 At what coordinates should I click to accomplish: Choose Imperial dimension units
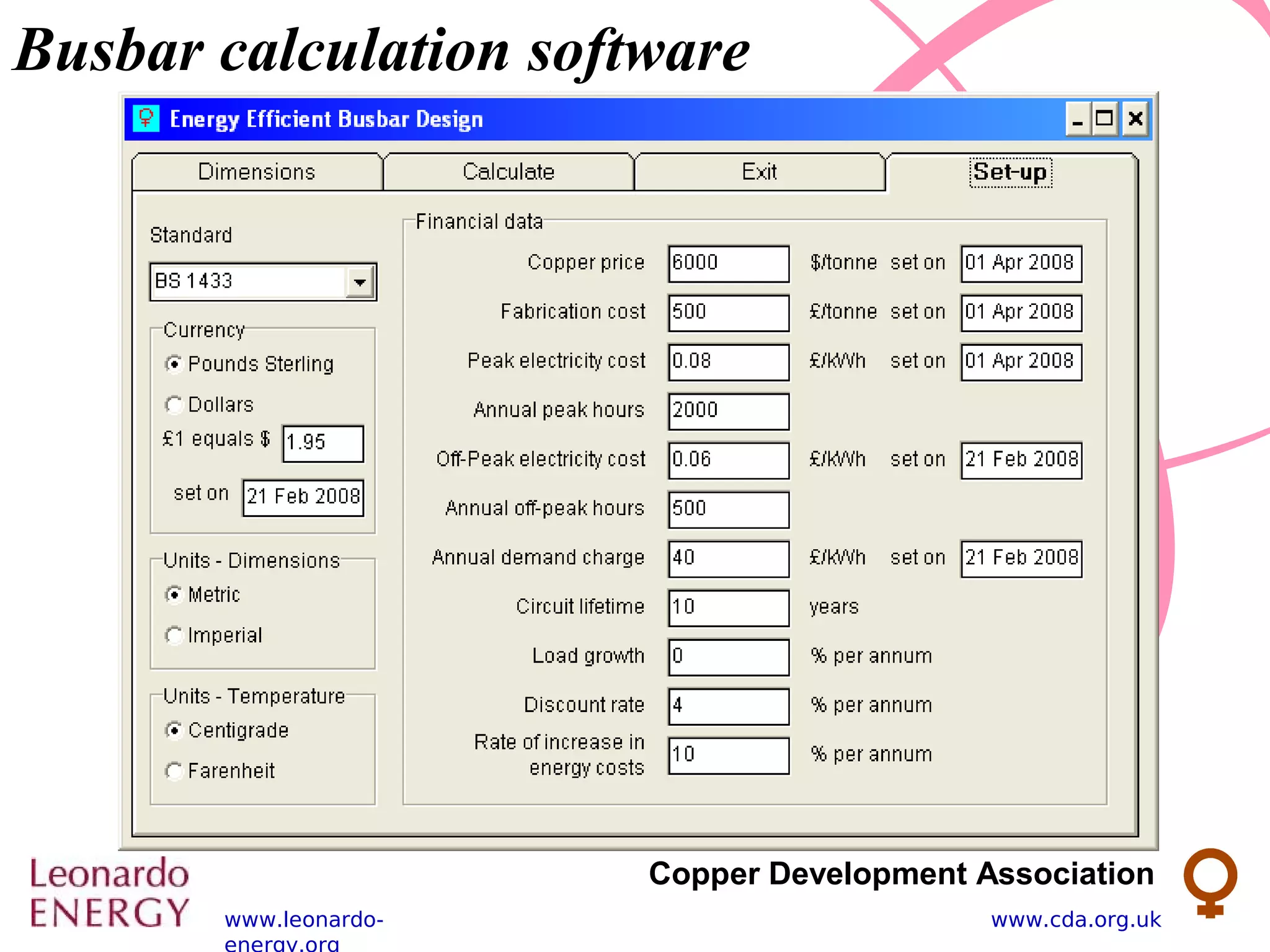pyautogui.click(x=174, y=635)
